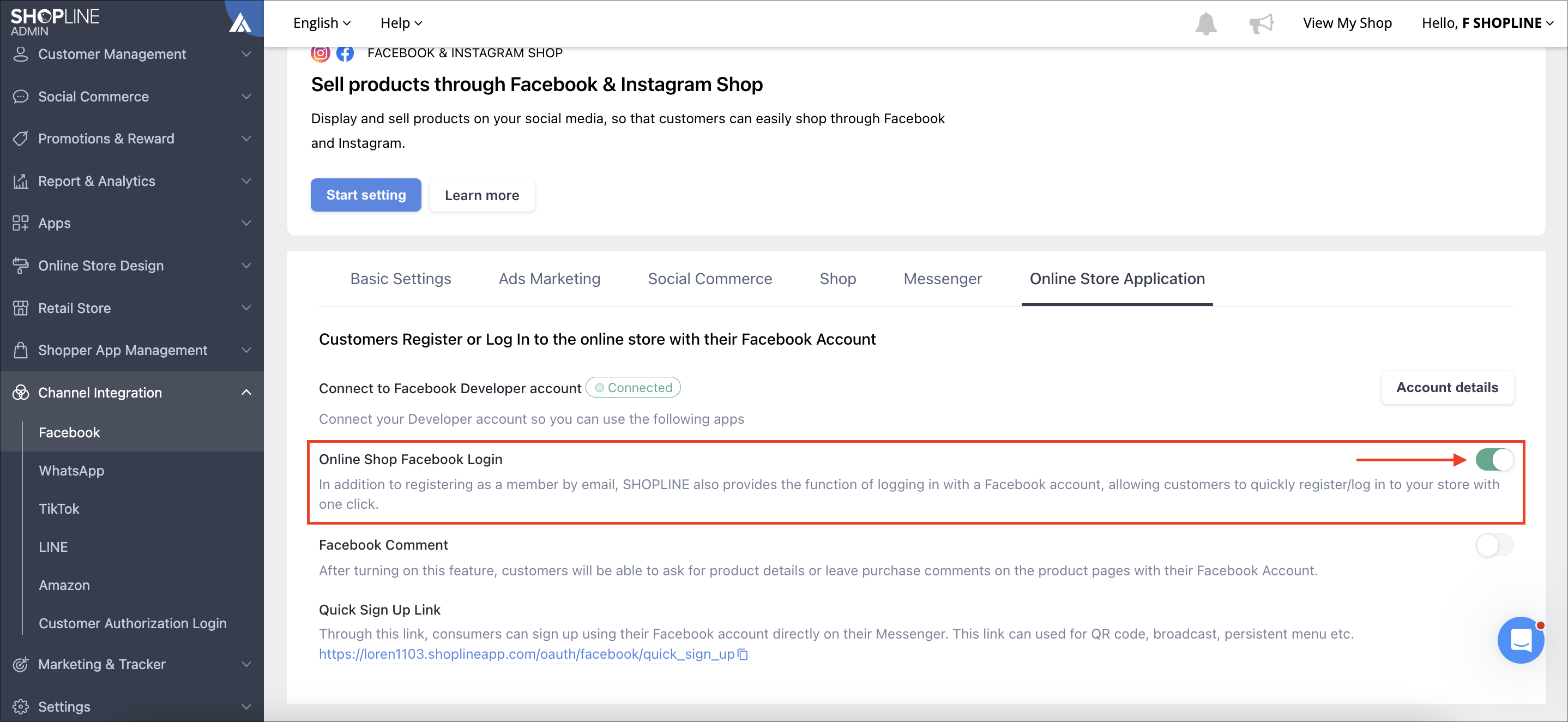Click the SHOPLINE Admin logo
This screenshot has width=1568, height=722.
click(x=55, y=22)
